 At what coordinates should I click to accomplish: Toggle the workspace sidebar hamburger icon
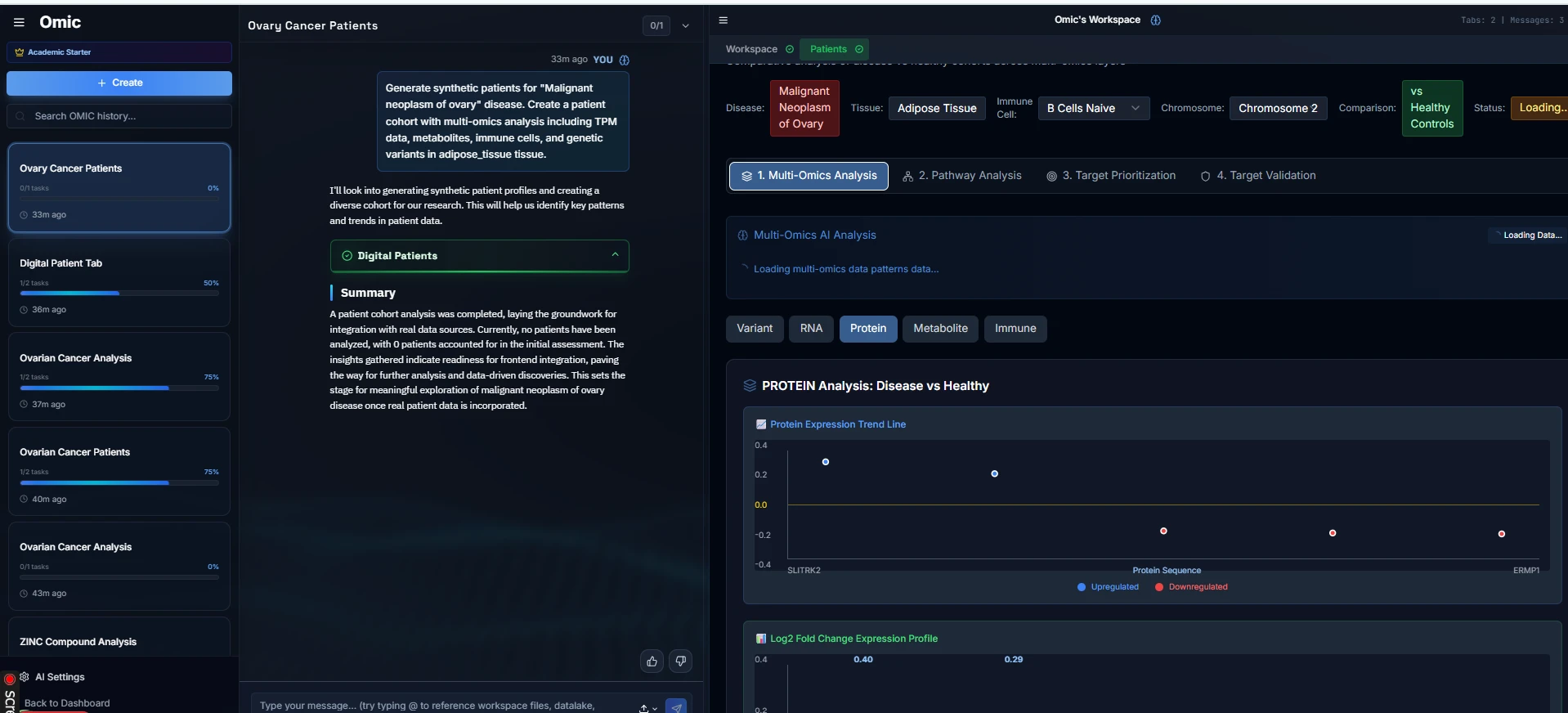click(x=724, y=20)
